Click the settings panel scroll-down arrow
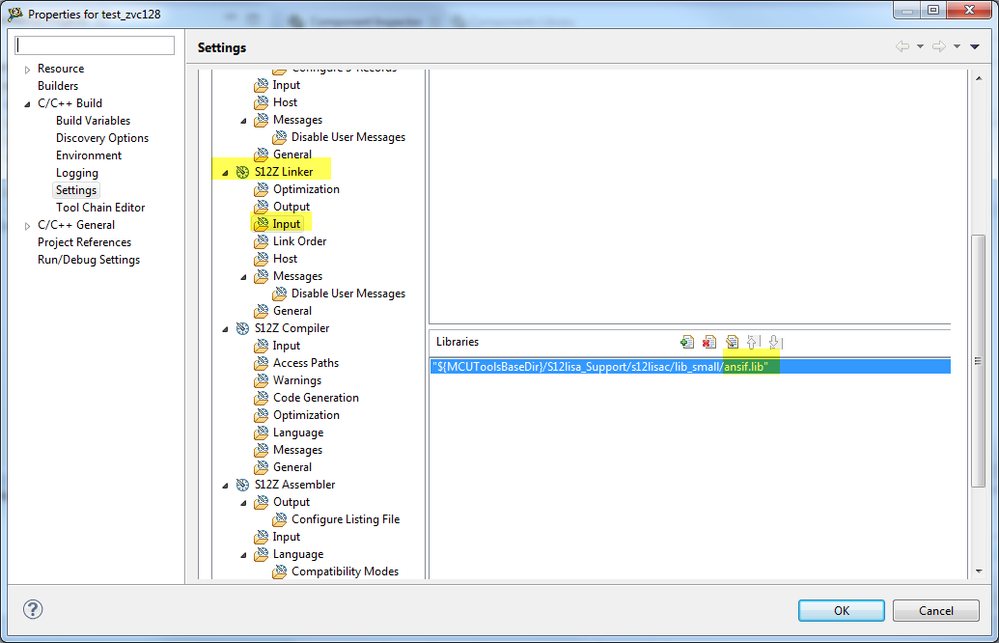Screen dimensions: 999x643 coord(979,571)
